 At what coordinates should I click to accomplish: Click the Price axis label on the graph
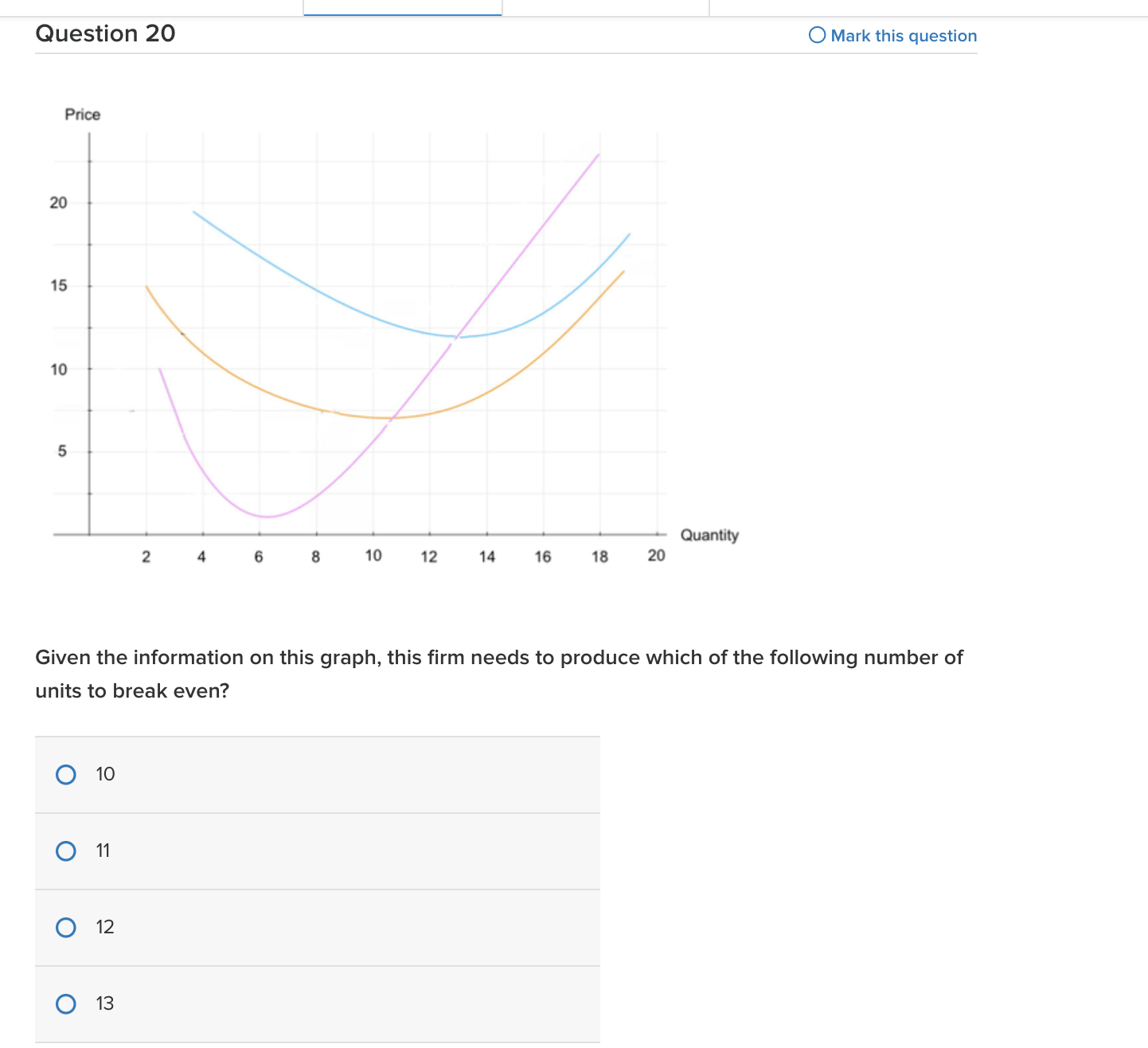pos(83,114)
